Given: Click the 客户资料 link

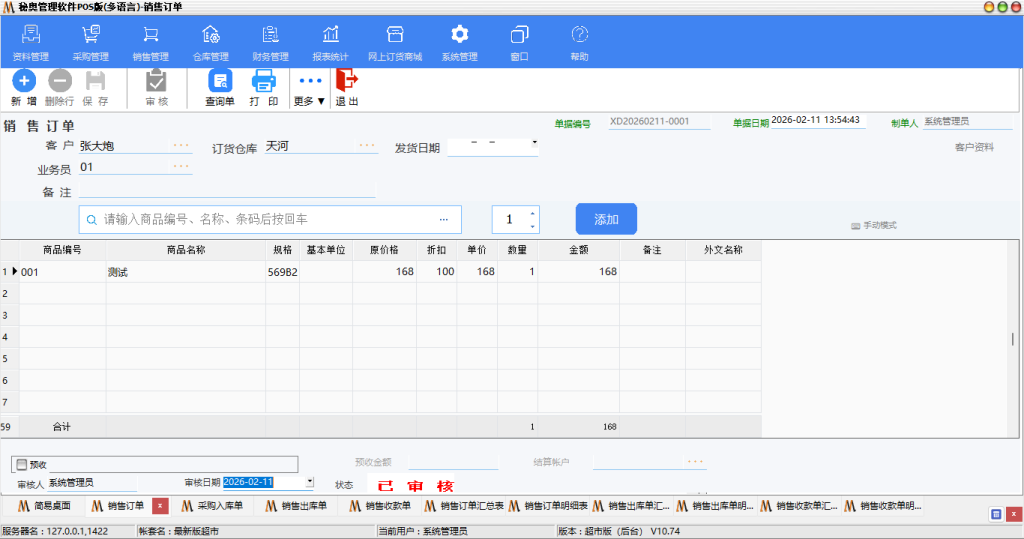Looking at the screenshot, I should [973, 147].
